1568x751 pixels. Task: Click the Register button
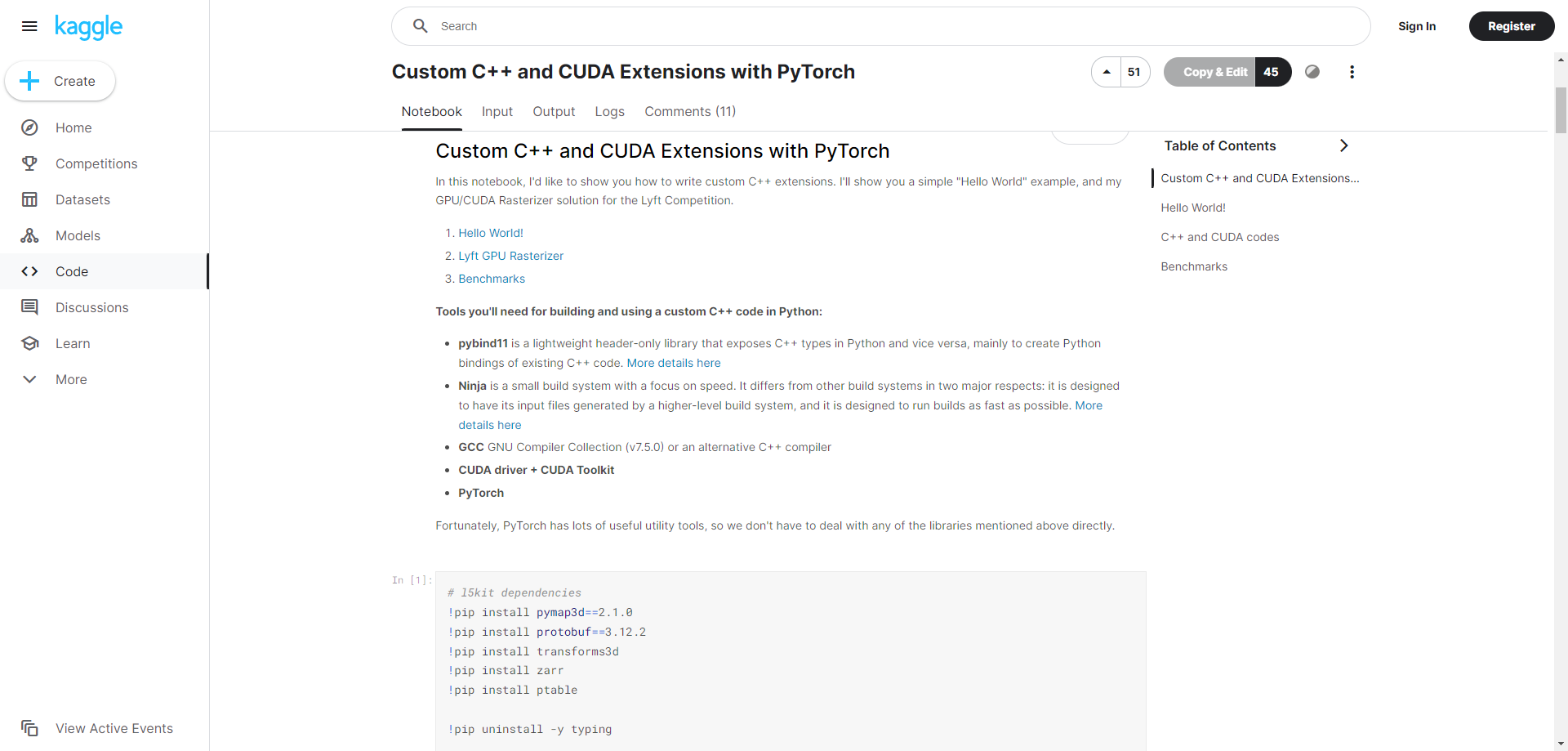pyautogui.click(x=1512, y=26)
